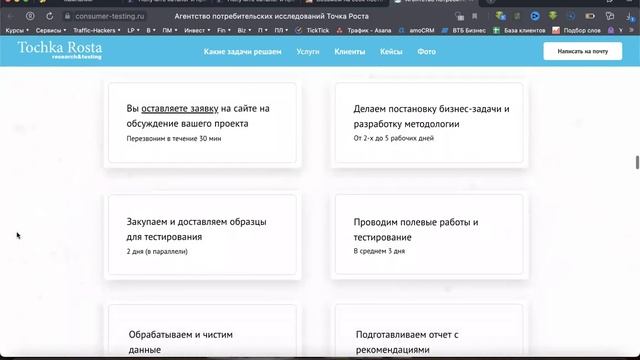Expand the Fin bookmarks folder
This screenshot has width=640, height=360.
224,30
